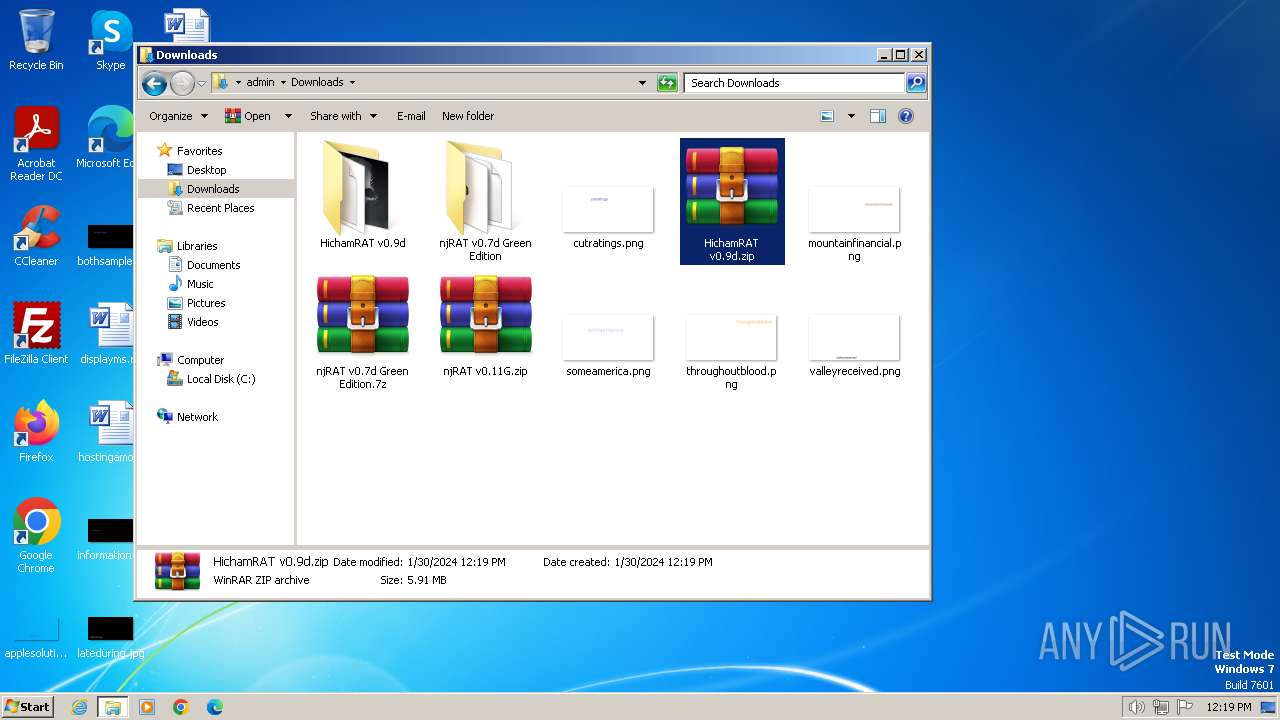Screen dimensions: 1280x720
Task: Select the someamerica.png file
Action: pos(608,344)
